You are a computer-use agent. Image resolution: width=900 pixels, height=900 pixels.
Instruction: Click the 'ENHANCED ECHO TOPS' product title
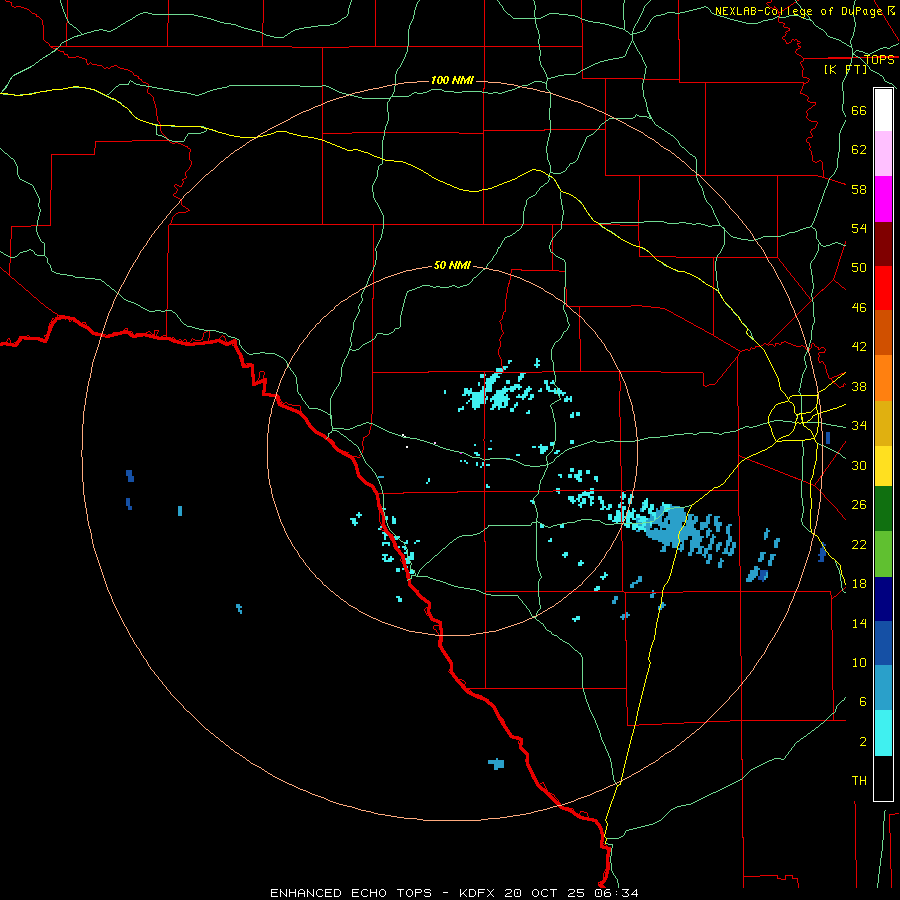click(x=351, y=893)
